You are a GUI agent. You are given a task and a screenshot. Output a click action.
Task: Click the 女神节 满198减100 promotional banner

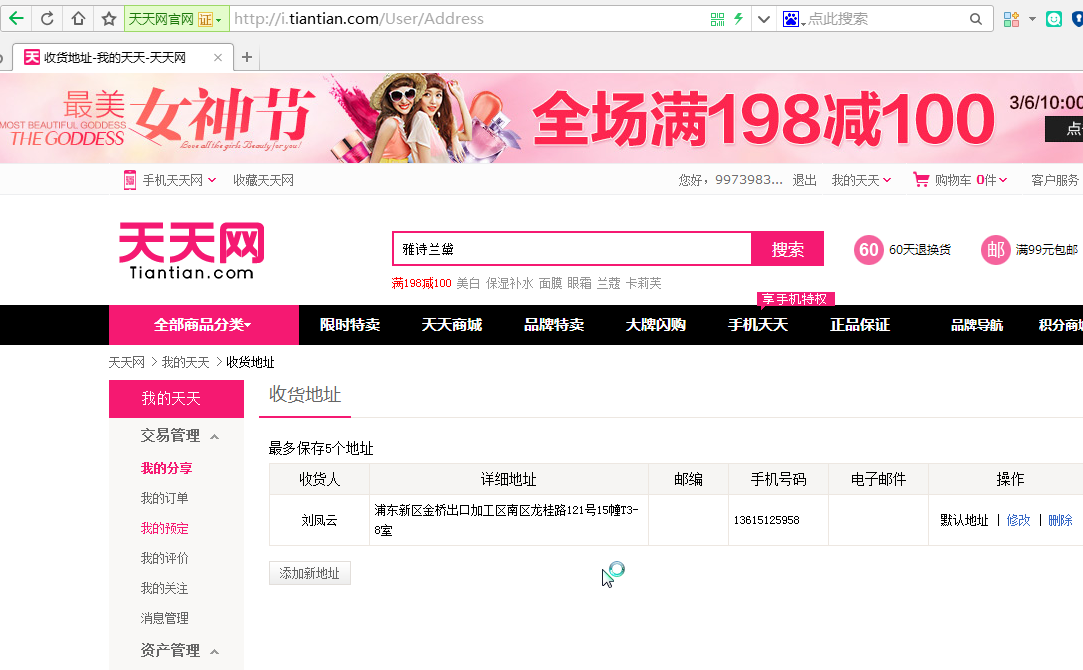[x=542, y=118]
